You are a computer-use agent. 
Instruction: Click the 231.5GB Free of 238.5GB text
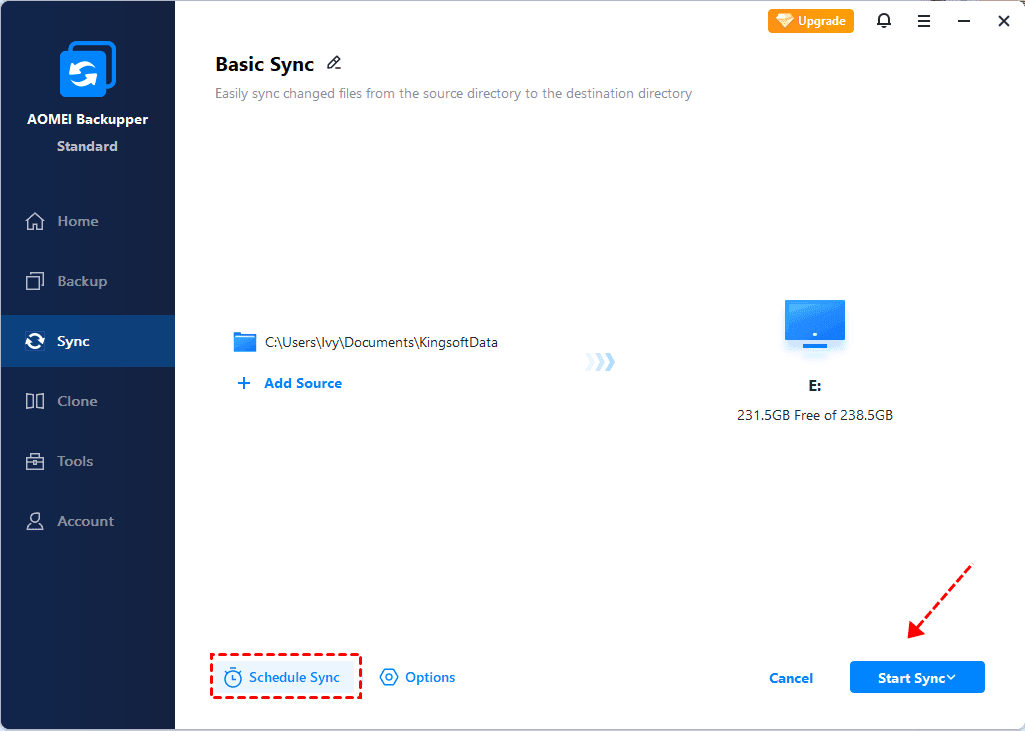point(815,415)
